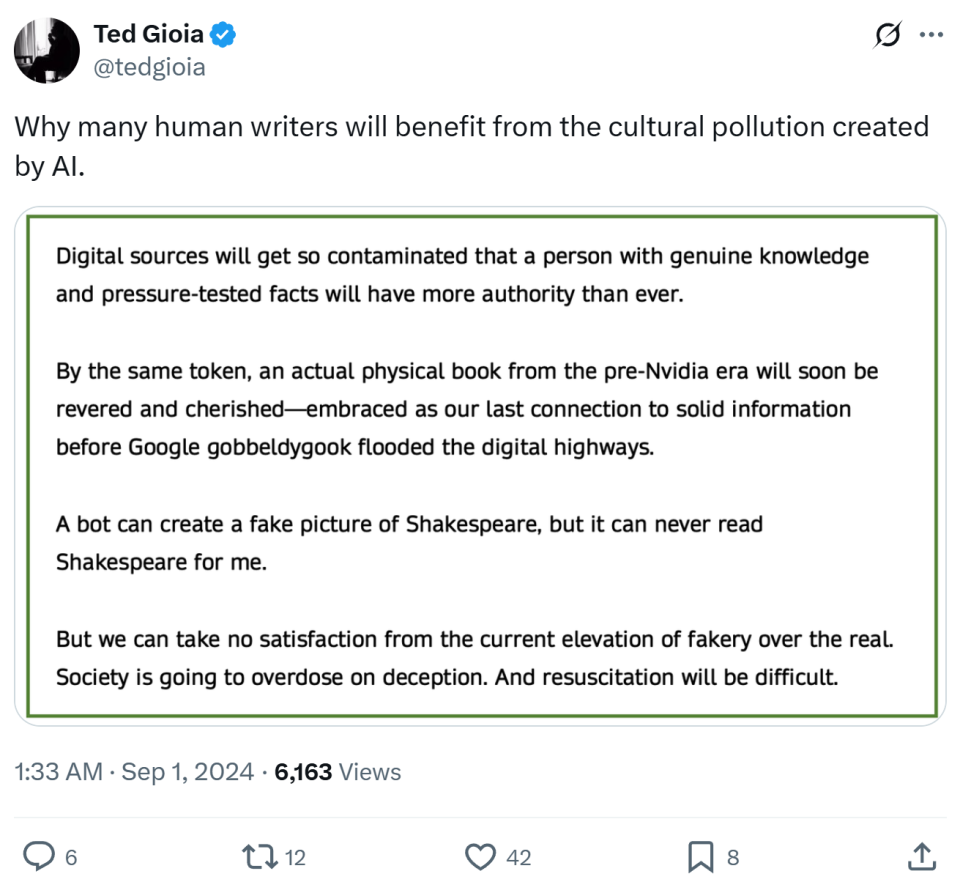The width and height of the screenshot is (960, 882).
Task: Open the embedded quote image
Action: (x=480, y=464)
